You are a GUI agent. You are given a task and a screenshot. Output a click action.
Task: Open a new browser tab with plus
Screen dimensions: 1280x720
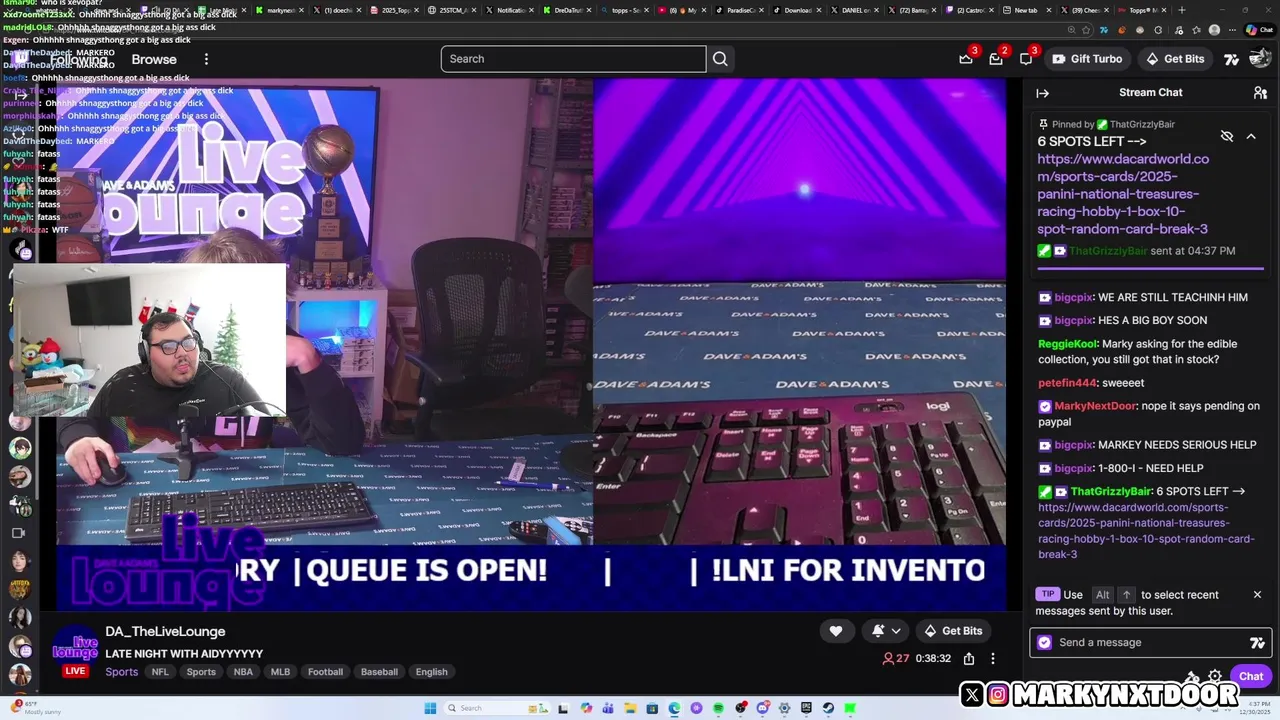pyautogui.click(x=1182, y=10)
